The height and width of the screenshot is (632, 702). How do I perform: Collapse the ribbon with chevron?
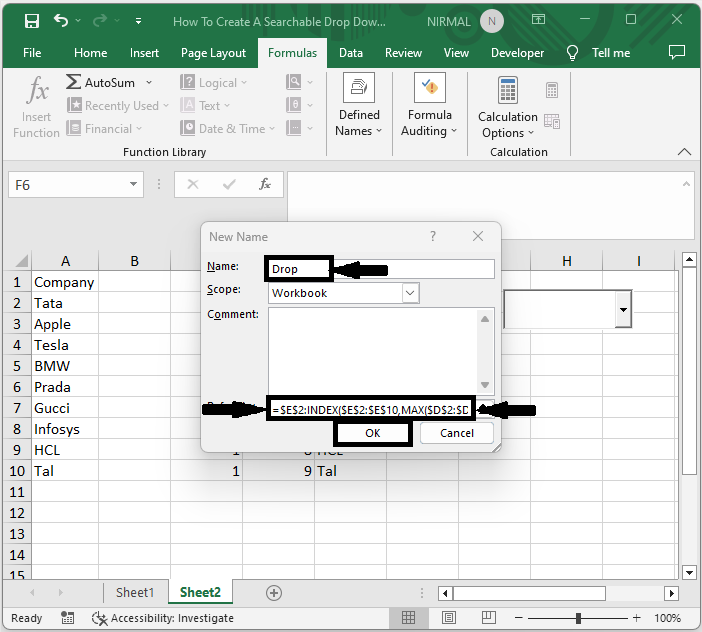pos(684,152)
